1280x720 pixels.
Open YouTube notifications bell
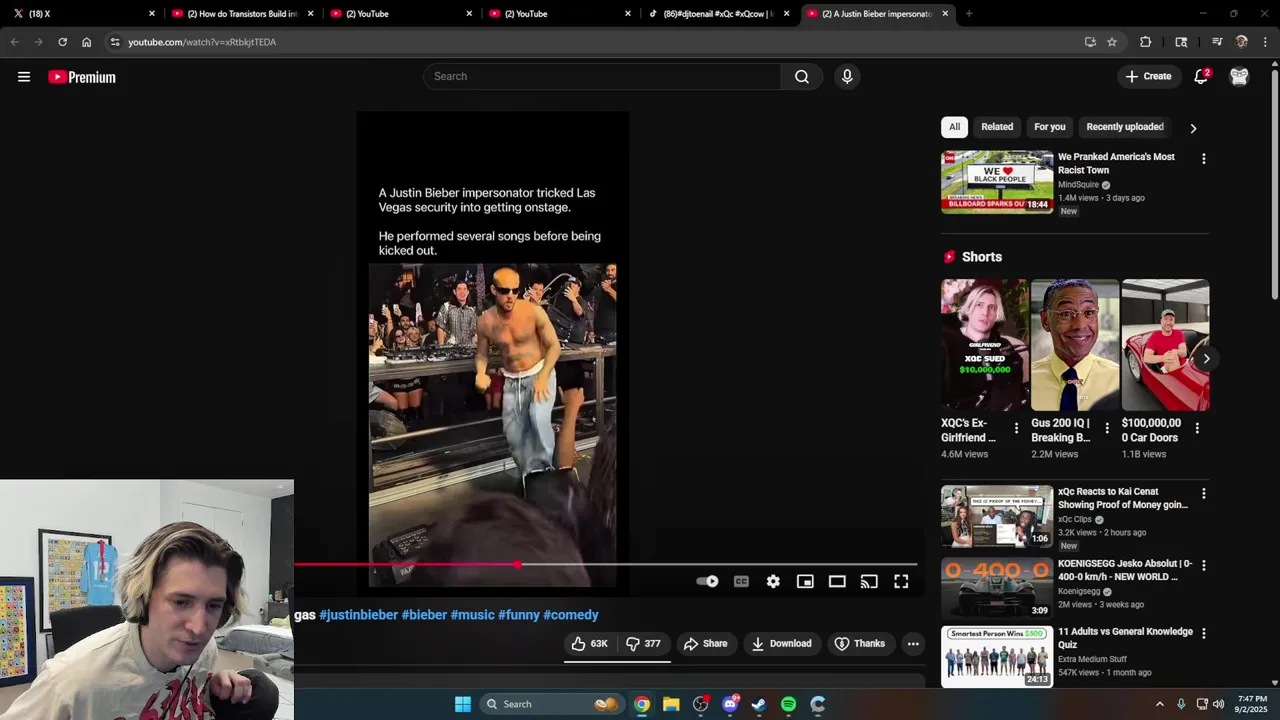[1201, 77]
